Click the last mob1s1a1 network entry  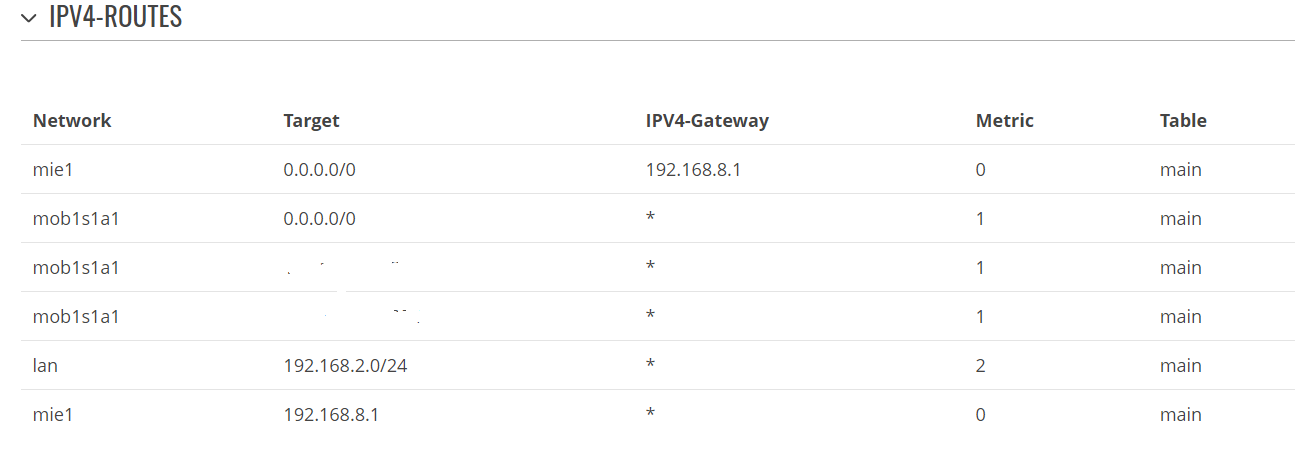(x=76, y=316)
